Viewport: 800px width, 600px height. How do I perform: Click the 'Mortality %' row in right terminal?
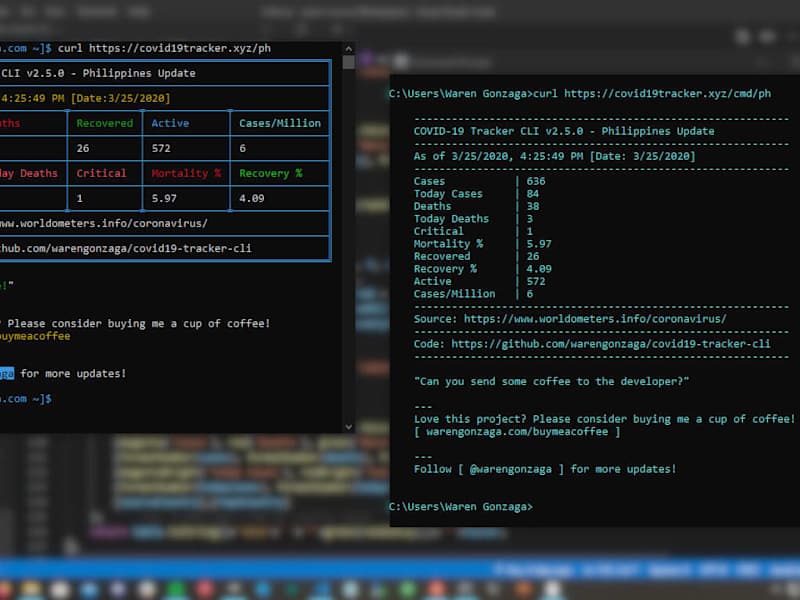[483, 244]
